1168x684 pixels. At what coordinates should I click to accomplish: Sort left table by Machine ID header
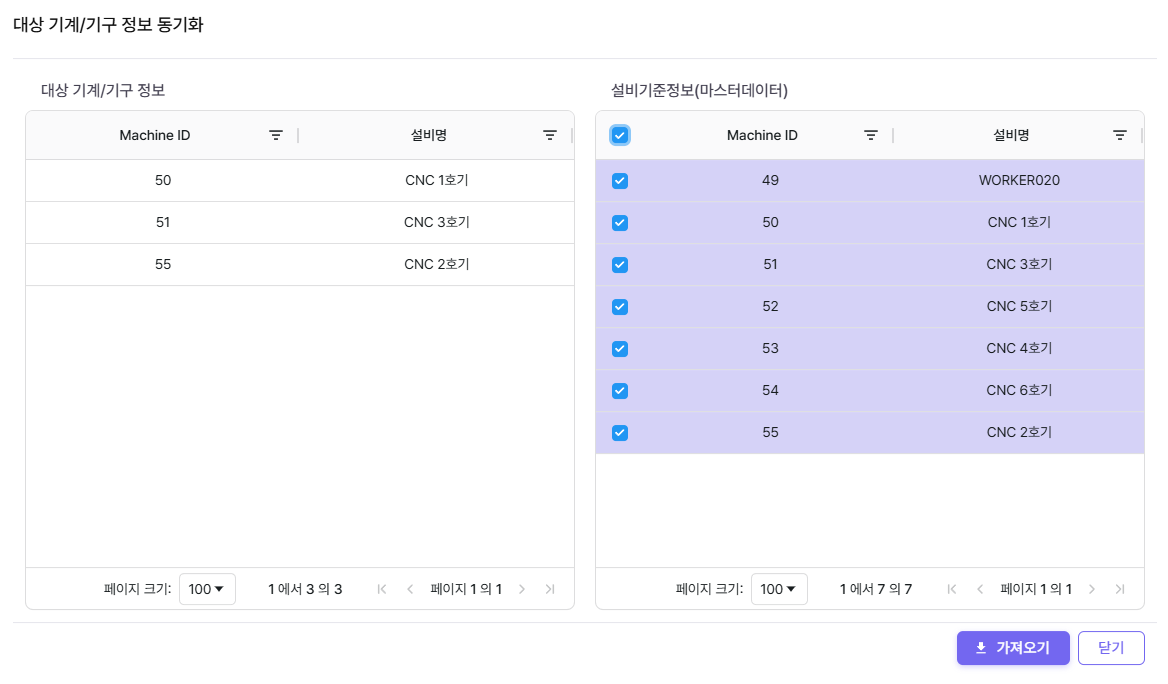tap(155, 135)
